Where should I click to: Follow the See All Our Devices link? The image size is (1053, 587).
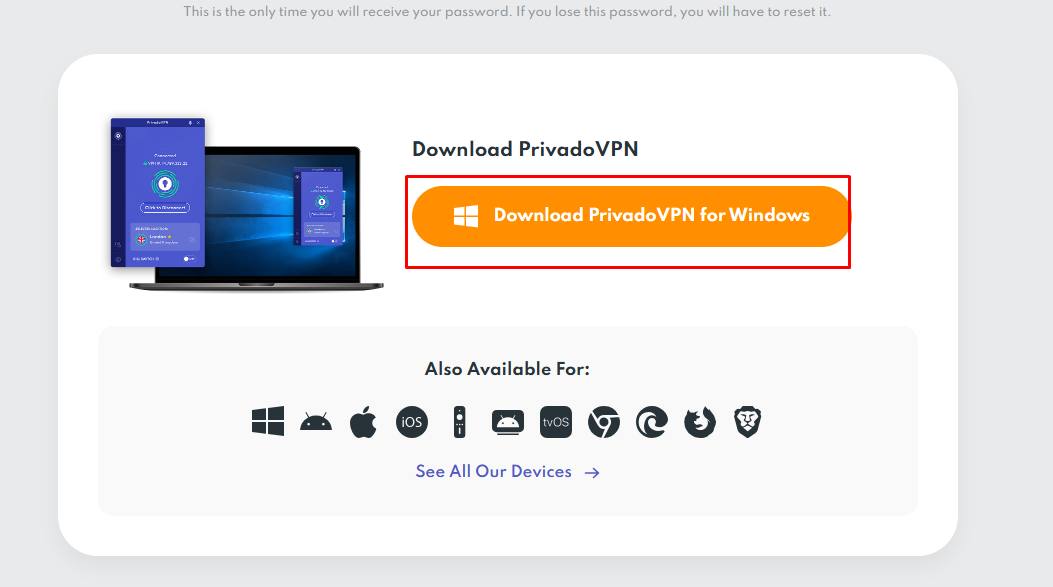pos(495,471)
